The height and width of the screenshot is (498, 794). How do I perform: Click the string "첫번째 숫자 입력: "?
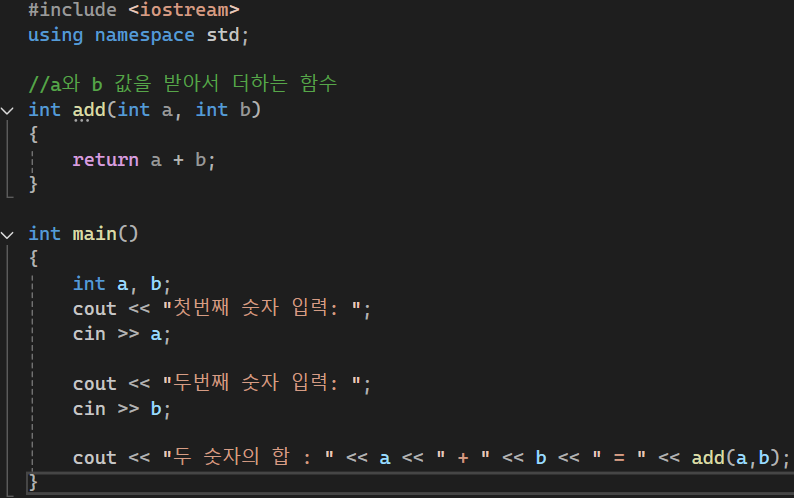(262, 308)
